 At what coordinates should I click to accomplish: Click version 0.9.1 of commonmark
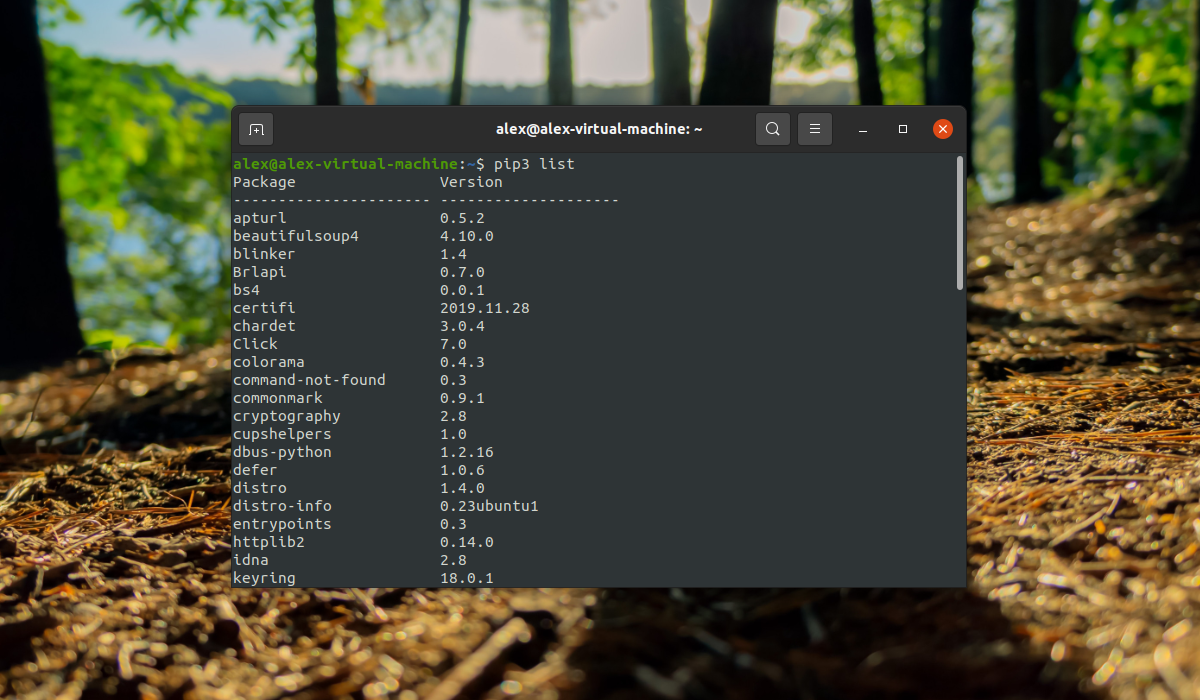coord(462,398)
